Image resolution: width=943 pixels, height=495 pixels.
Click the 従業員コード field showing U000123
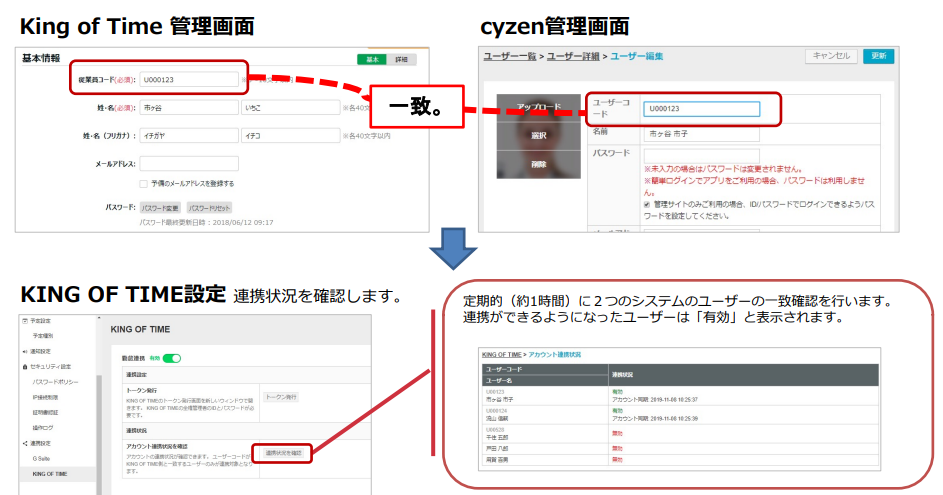pos(189,79)
